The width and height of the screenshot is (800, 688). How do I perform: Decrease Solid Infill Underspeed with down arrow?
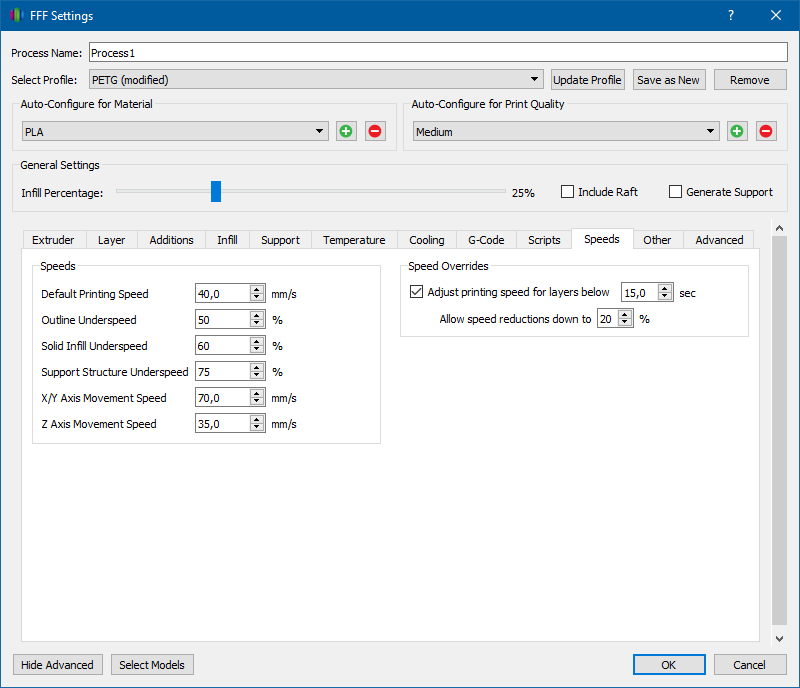257,350
